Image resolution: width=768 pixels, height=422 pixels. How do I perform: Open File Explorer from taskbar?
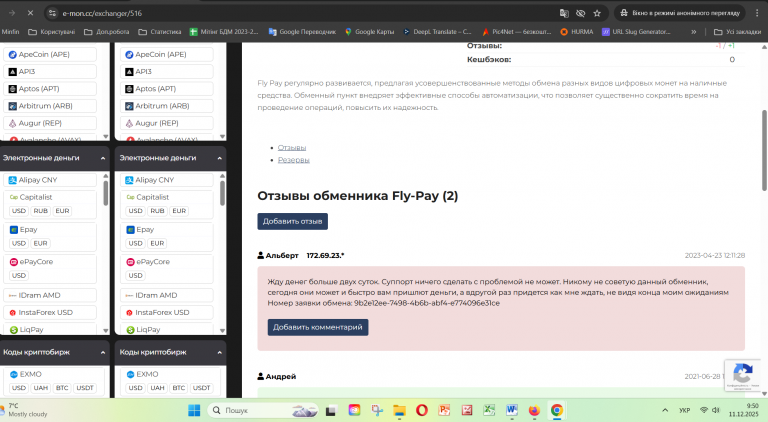[399, 410]
